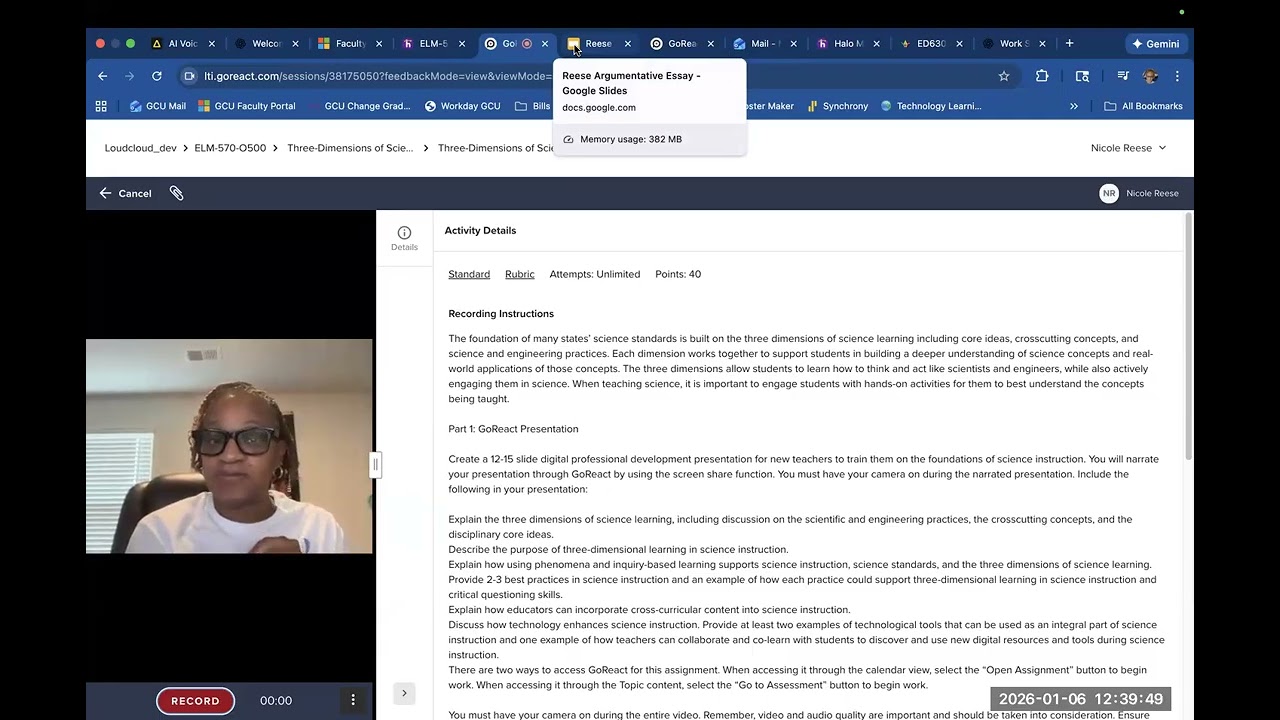Screen dimensions: 1280x720
Task: Click the ELM-570-O500 breadcrumb
Action: (x=230, y=148)
